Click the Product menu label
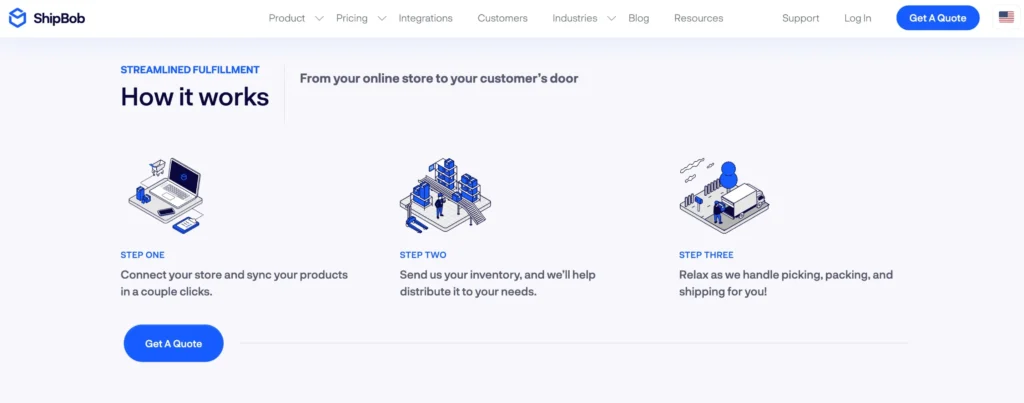This screenshot has height=403, width=1024. [x=287, y=18]
